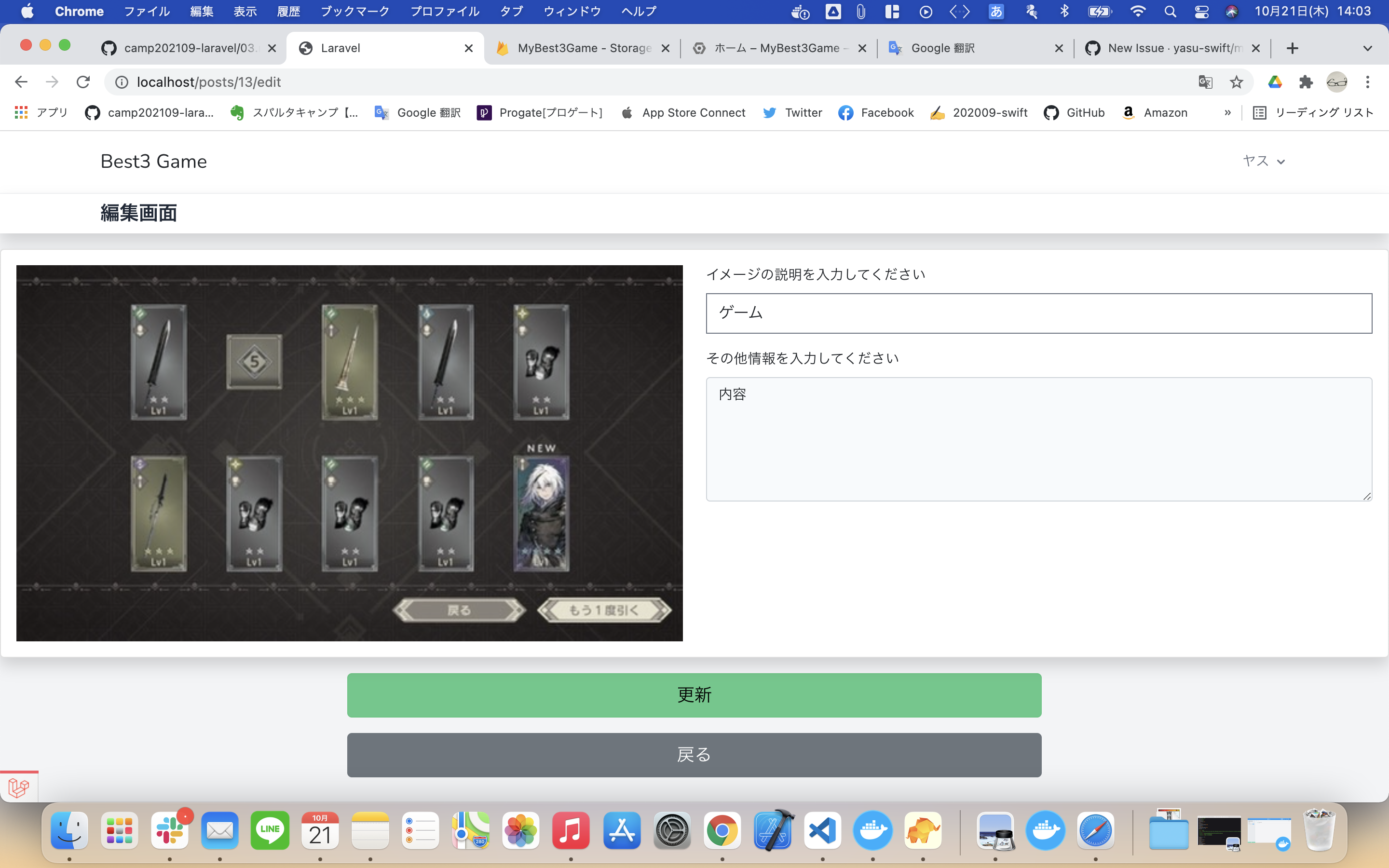Launch LINE from the Dock
This screenshot has height=868, width=1389.
(x=270, y=830)
